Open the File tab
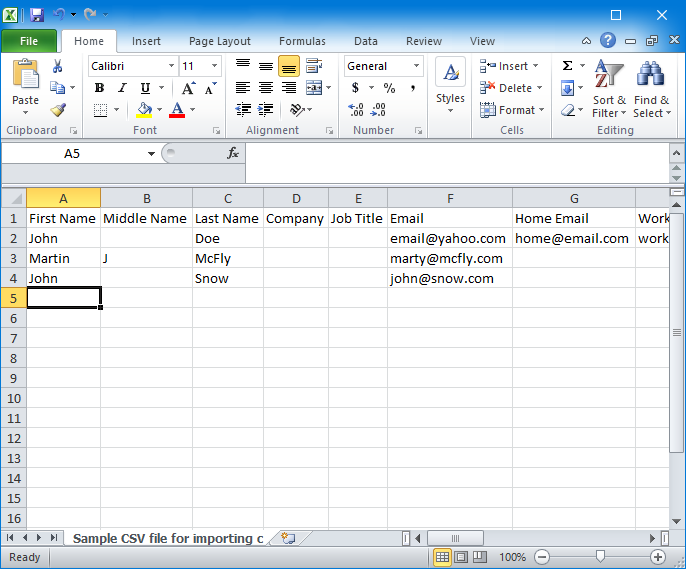 (29, 41)
